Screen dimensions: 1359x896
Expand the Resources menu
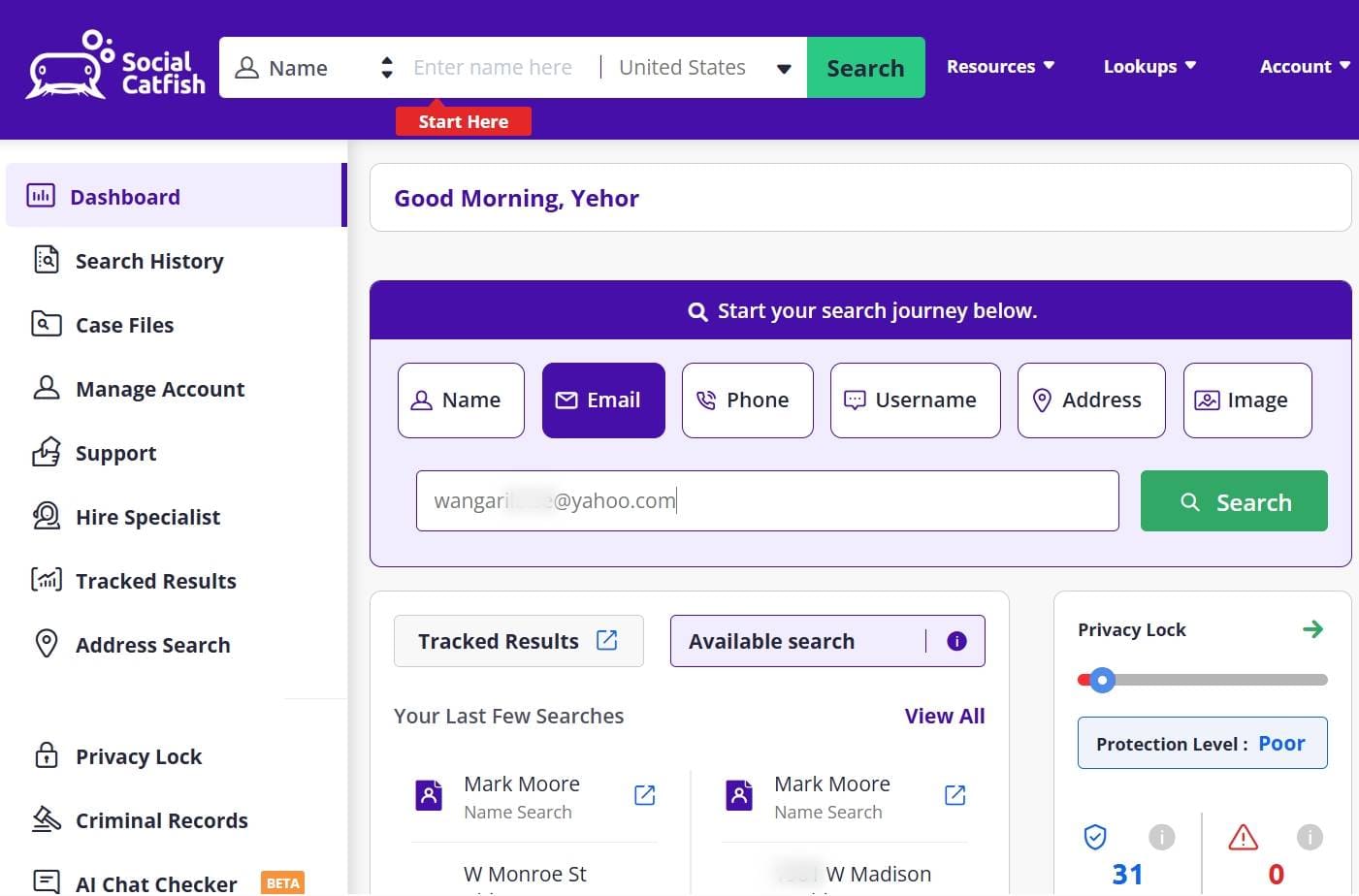click(1000, 66)
